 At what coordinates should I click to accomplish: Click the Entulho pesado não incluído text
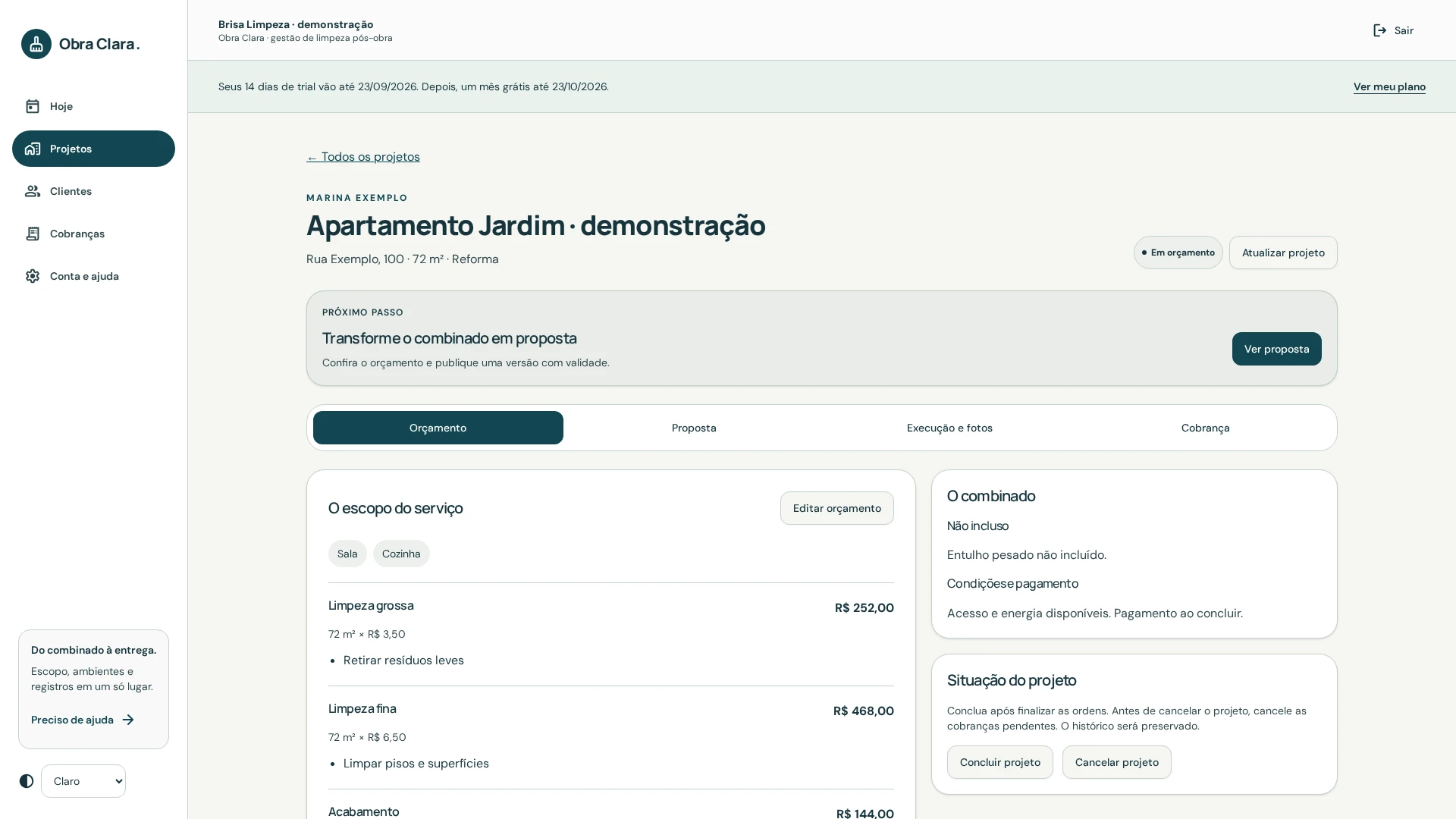click(1027, 555)
